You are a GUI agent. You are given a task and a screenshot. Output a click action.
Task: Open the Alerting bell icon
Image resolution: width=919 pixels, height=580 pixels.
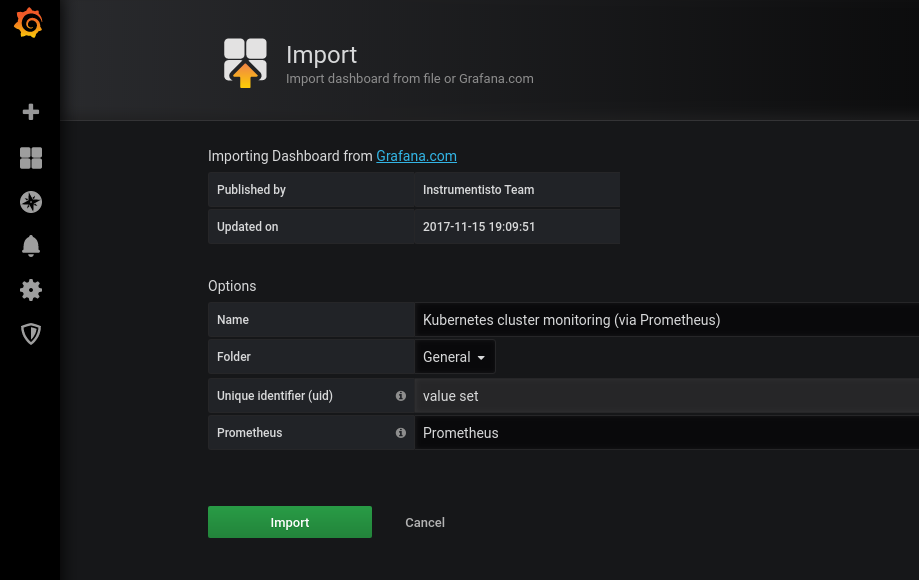[31, 246]
